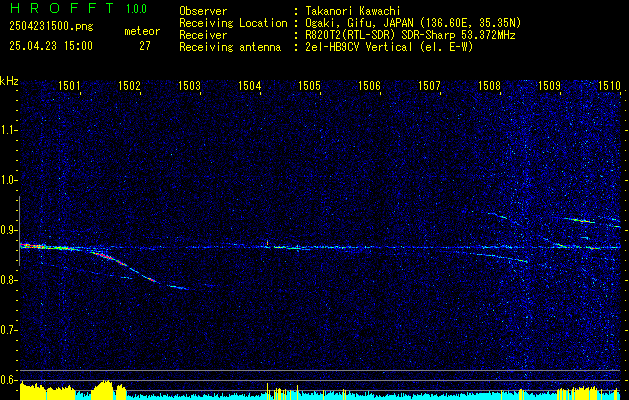Click time marker 1507
Viewport: 629px width, 400px height.
click(x=430, y=85)
